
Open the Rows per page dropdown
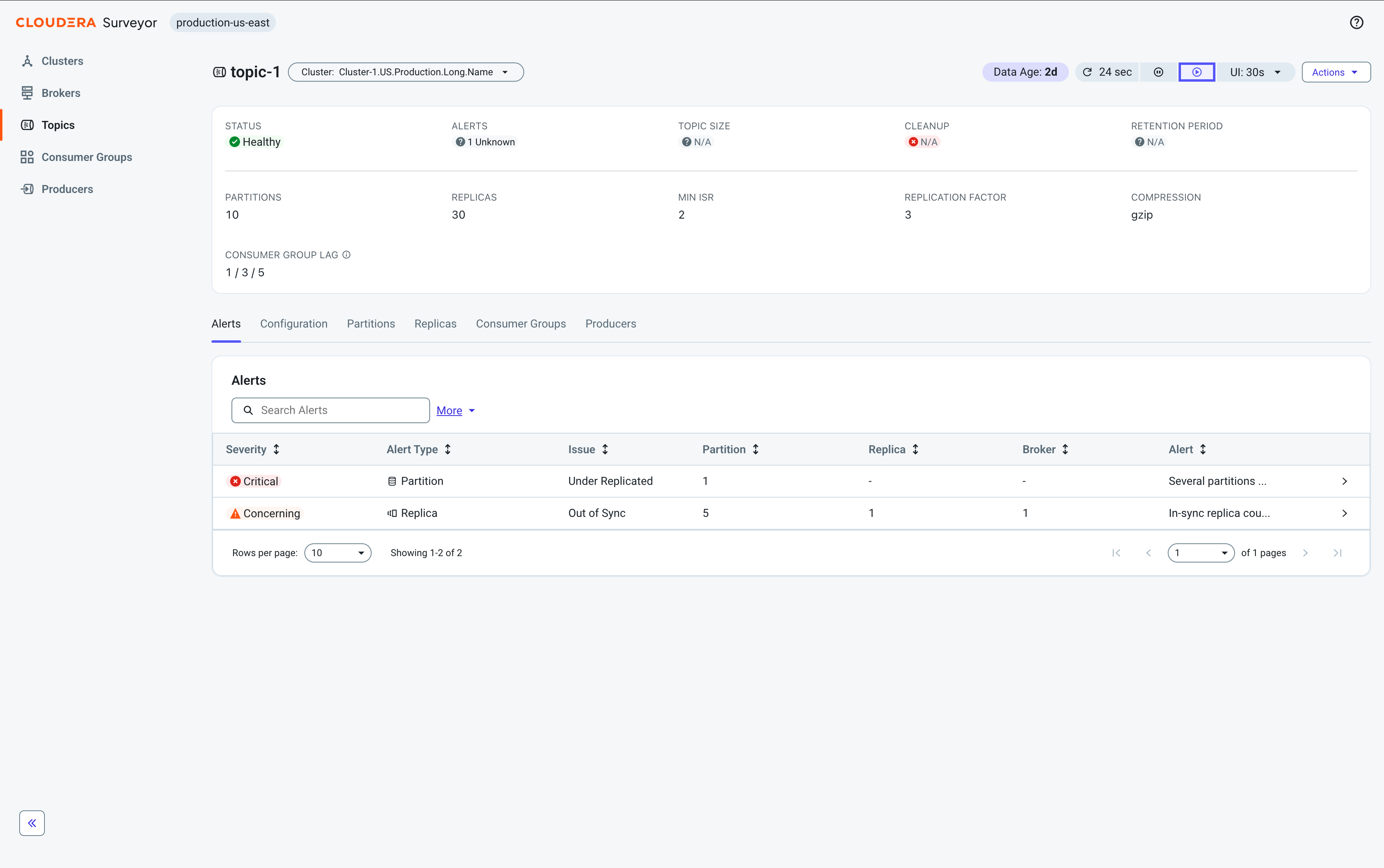point(338,553)
